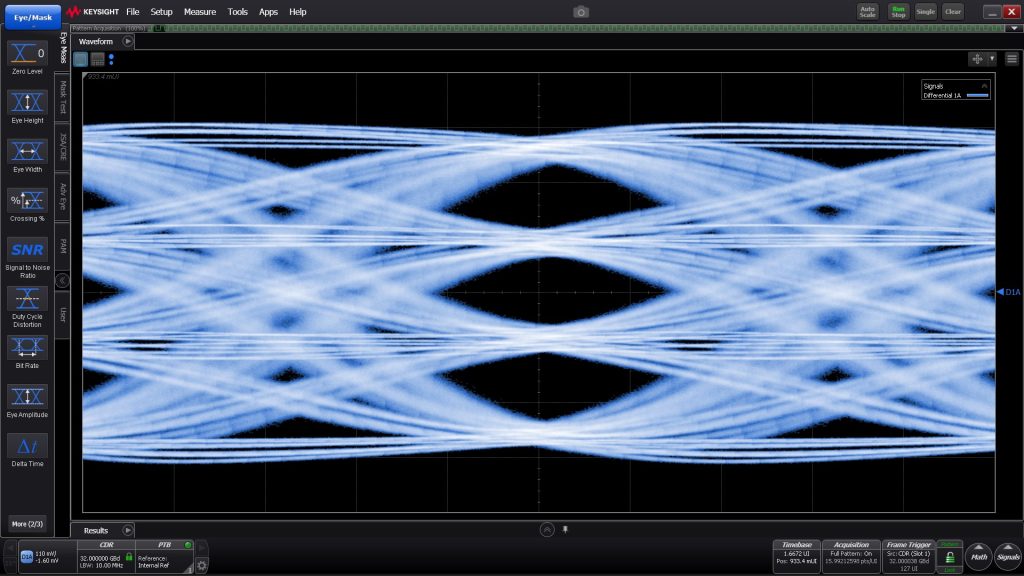Select the Crossing % measurement

(x=27, y=200)
